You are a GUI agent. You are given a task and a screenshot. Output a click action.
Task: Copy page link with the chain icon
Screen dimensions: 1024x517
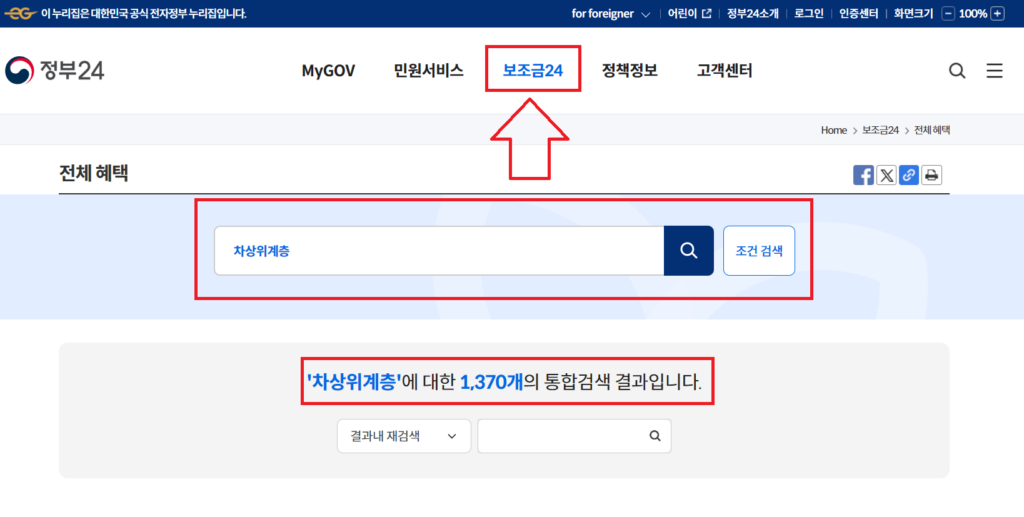[909, 176]
